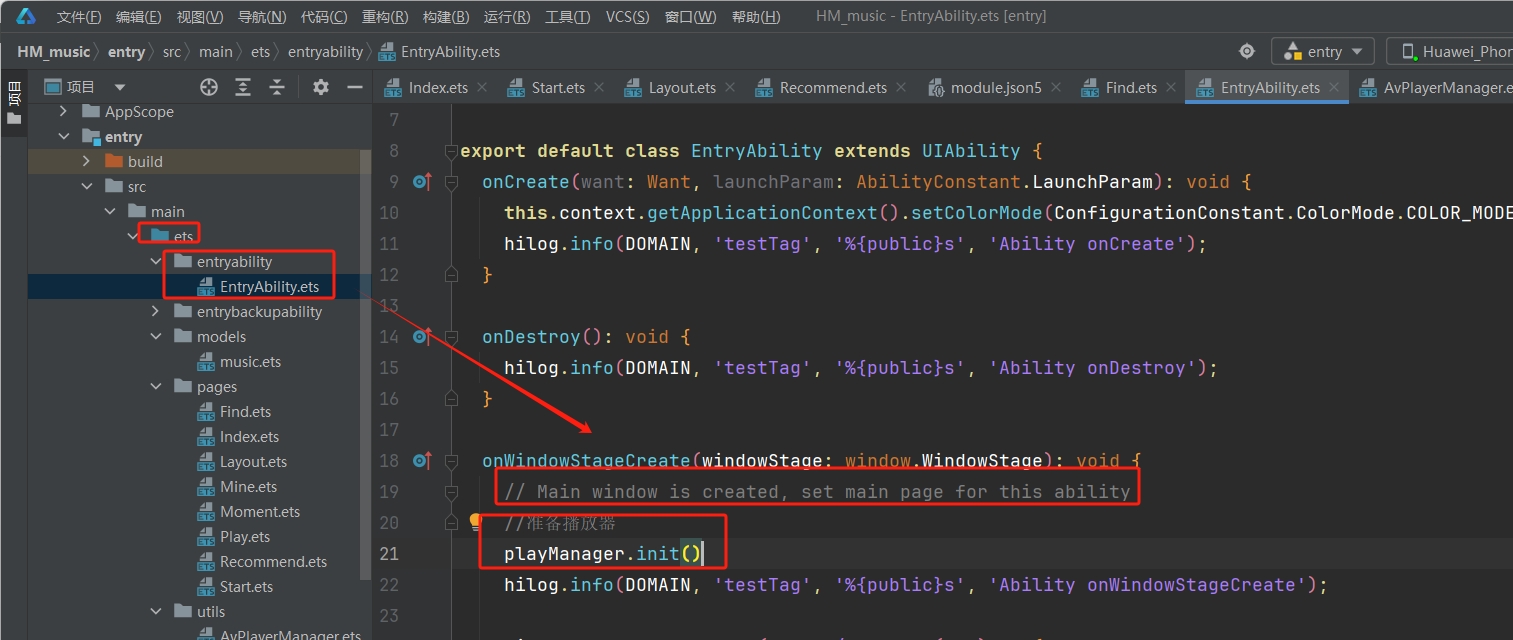Expand the AppScope folder
This screenshot has width=1513, height=640.
point(64,112)
